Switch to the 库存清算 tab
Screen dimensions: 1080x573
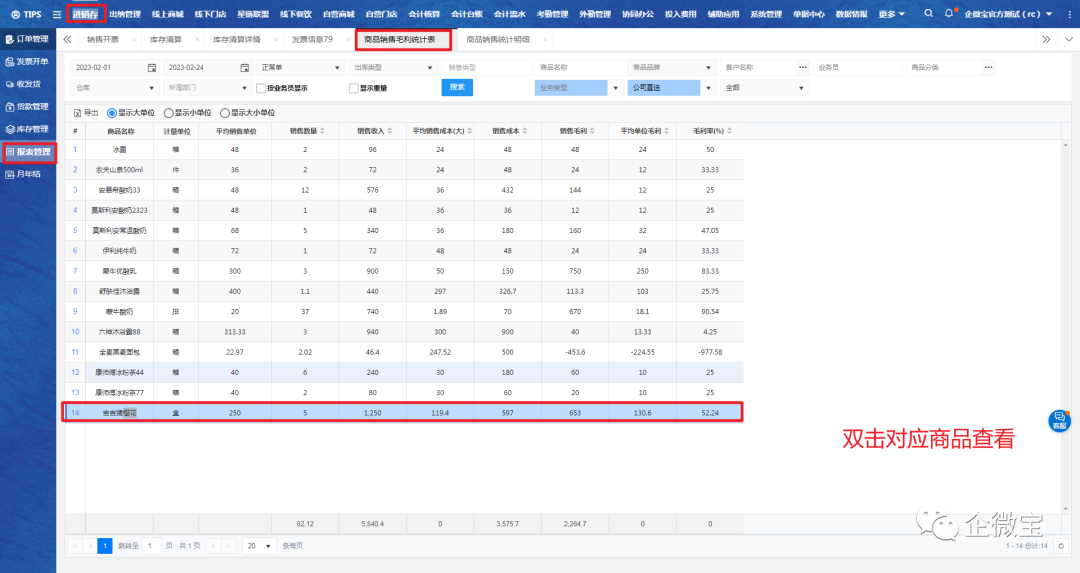click(x=171, y=39)
